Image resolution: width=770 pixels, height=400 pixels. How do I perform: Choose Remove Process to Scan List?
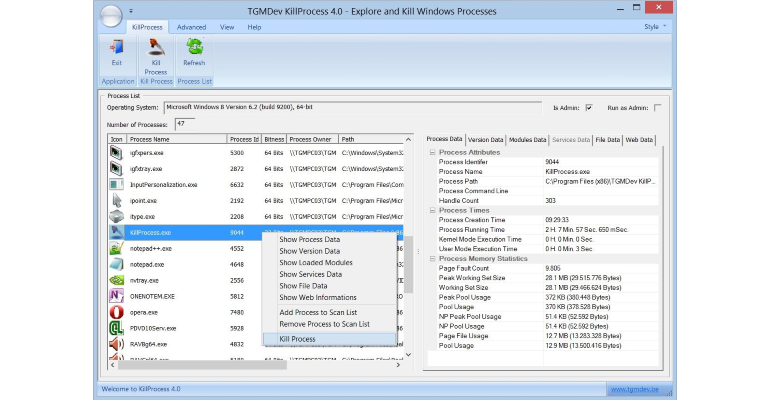pyautogui.click(x=324, y=324)
